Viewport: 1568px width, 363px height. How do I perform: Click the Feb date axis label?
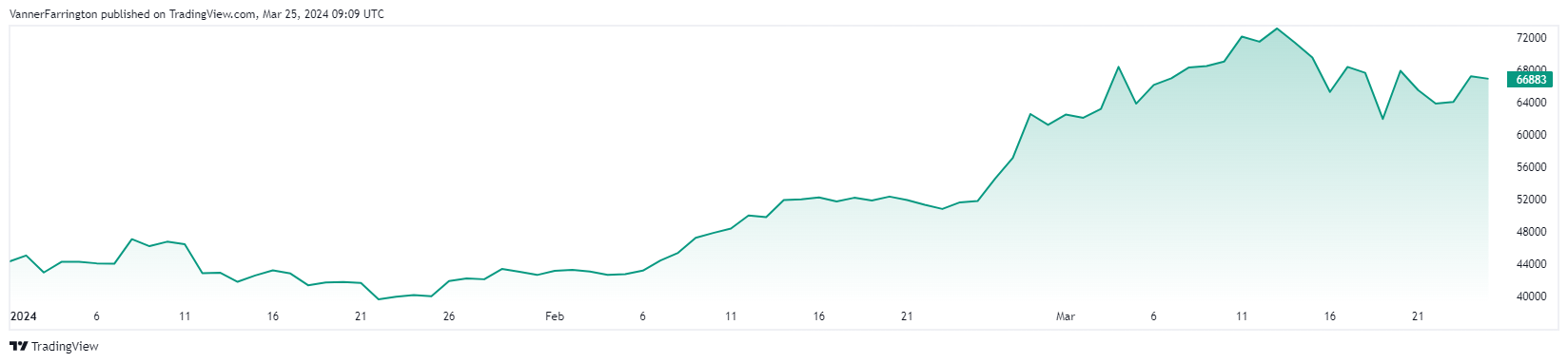click(555, 316)
